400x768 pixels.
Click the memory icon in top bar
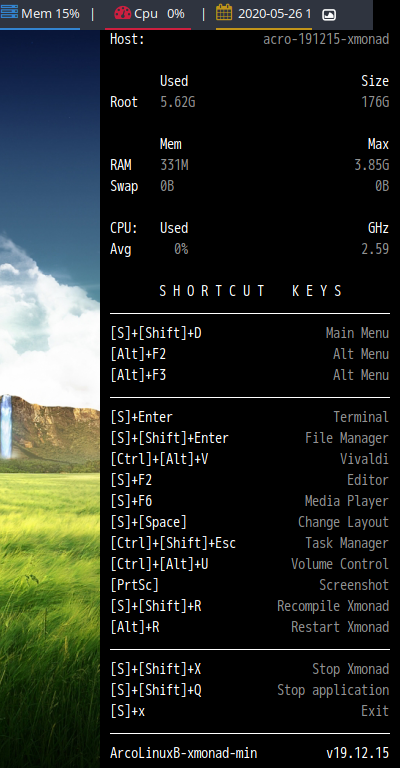[9, 13]
